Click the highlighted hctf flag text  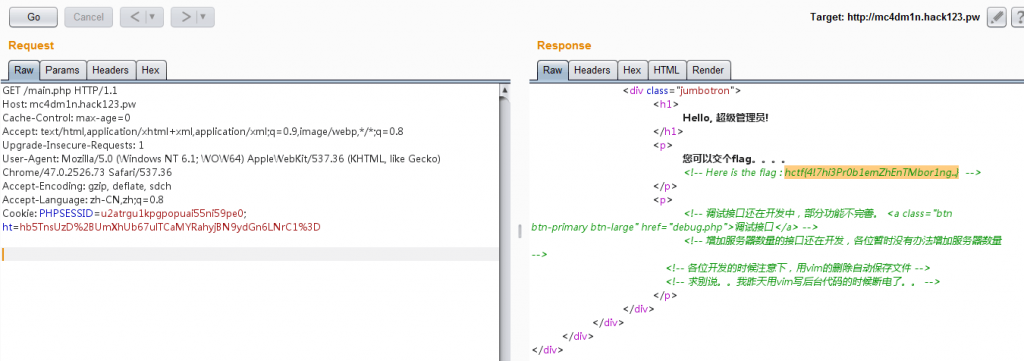click(871, 172)
